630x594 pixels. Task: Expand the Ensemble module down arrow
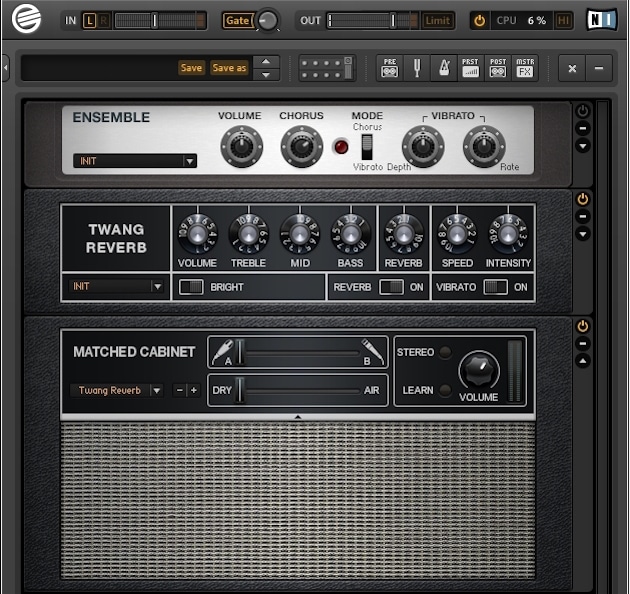[583, 146]
